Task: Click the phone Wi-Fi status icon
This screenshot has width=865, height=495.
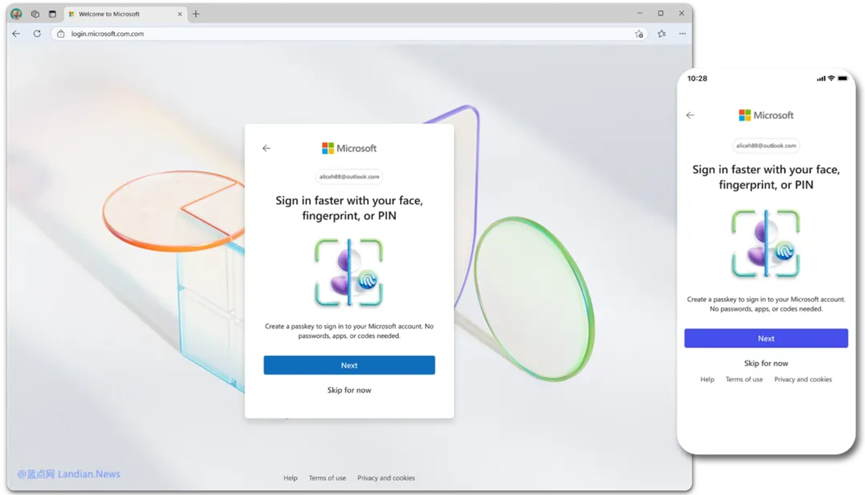Action: pyautogui.click(x=831, y=78)
